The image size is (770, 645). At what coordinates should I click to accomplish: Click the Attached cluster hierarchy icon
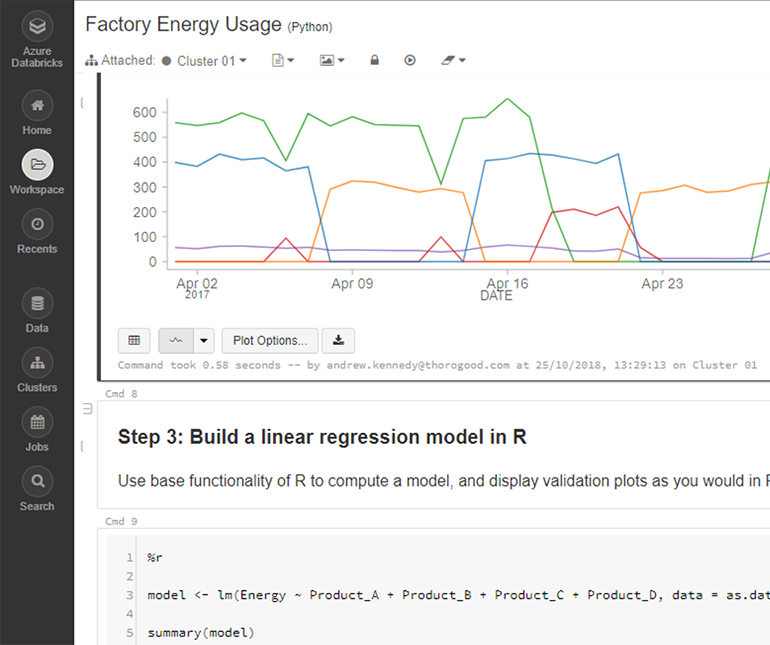coord(91,60)
